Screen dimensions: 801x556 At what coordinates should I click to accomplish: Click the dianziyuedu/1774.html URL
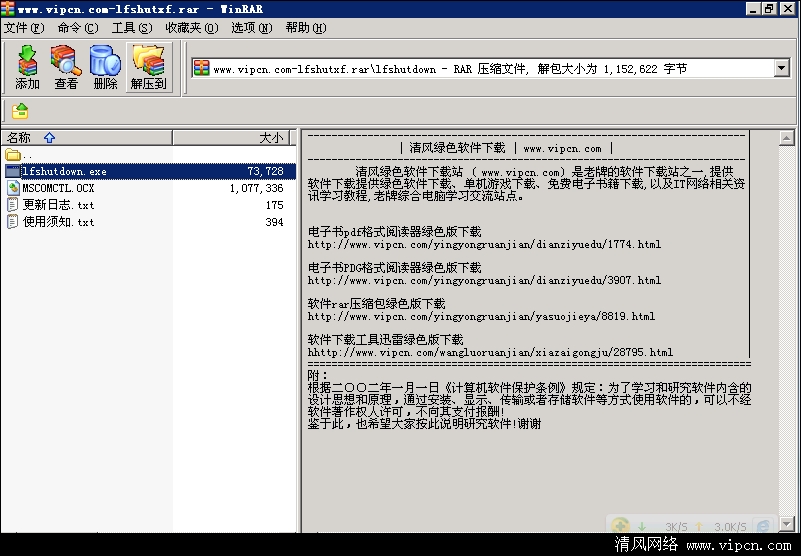484,244
